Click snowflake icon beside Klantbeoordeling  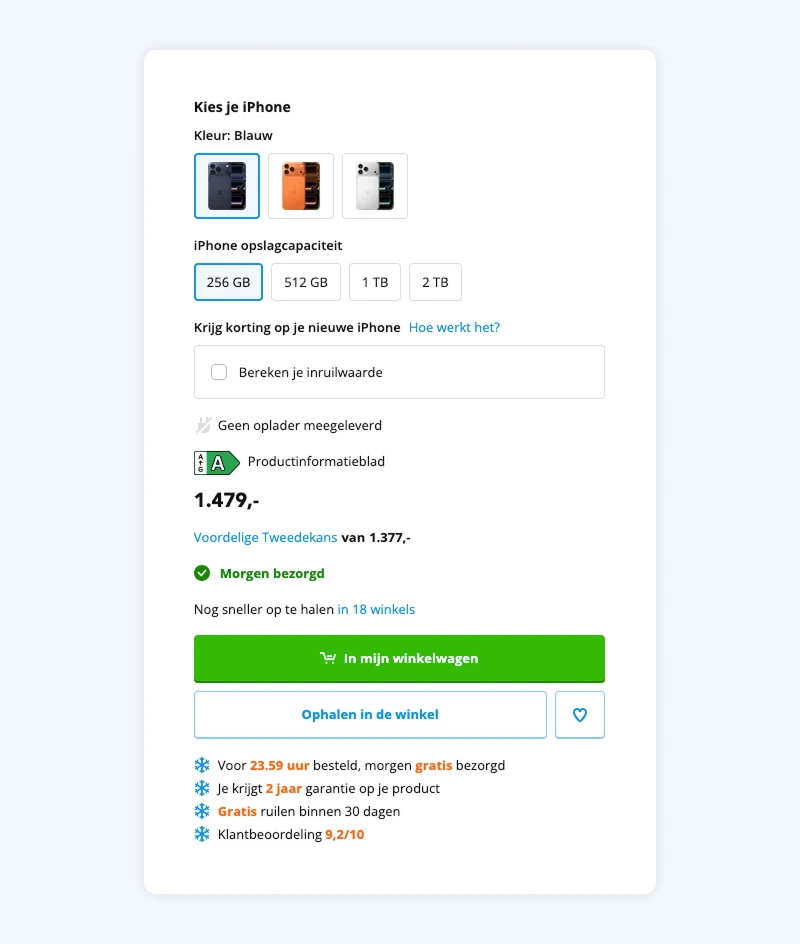tap(202, 834)
